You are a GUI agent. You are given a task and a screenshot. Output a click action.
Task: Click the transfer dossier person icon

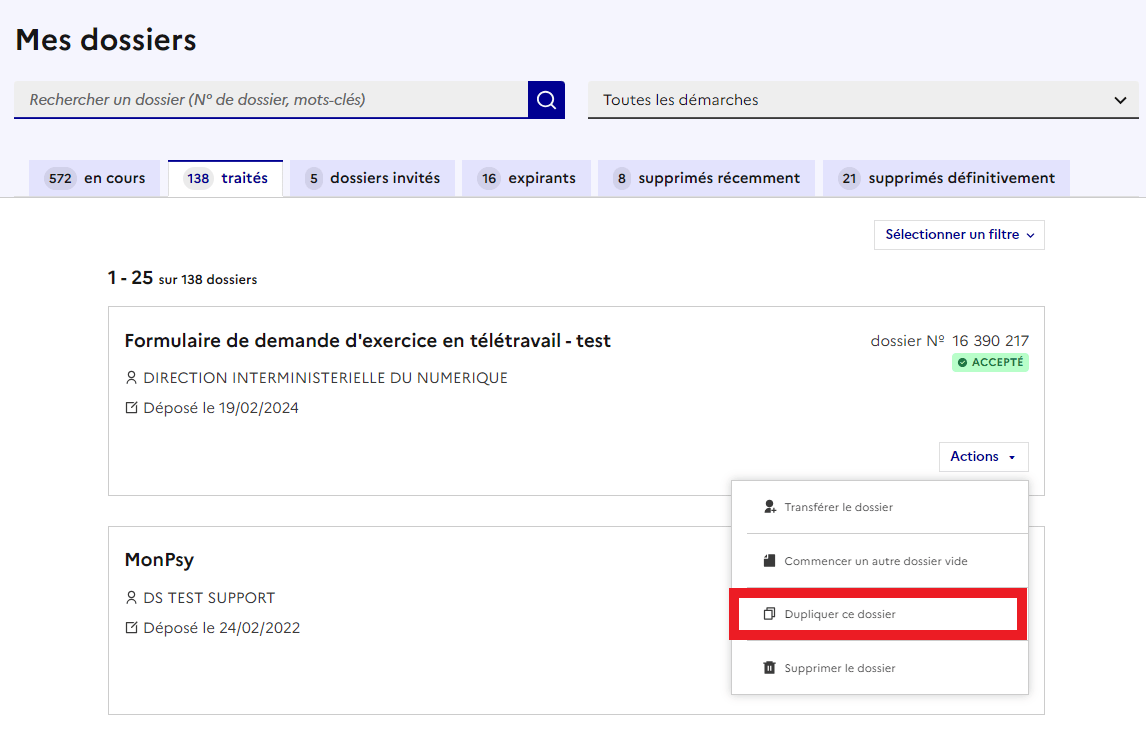pos(769,507)
